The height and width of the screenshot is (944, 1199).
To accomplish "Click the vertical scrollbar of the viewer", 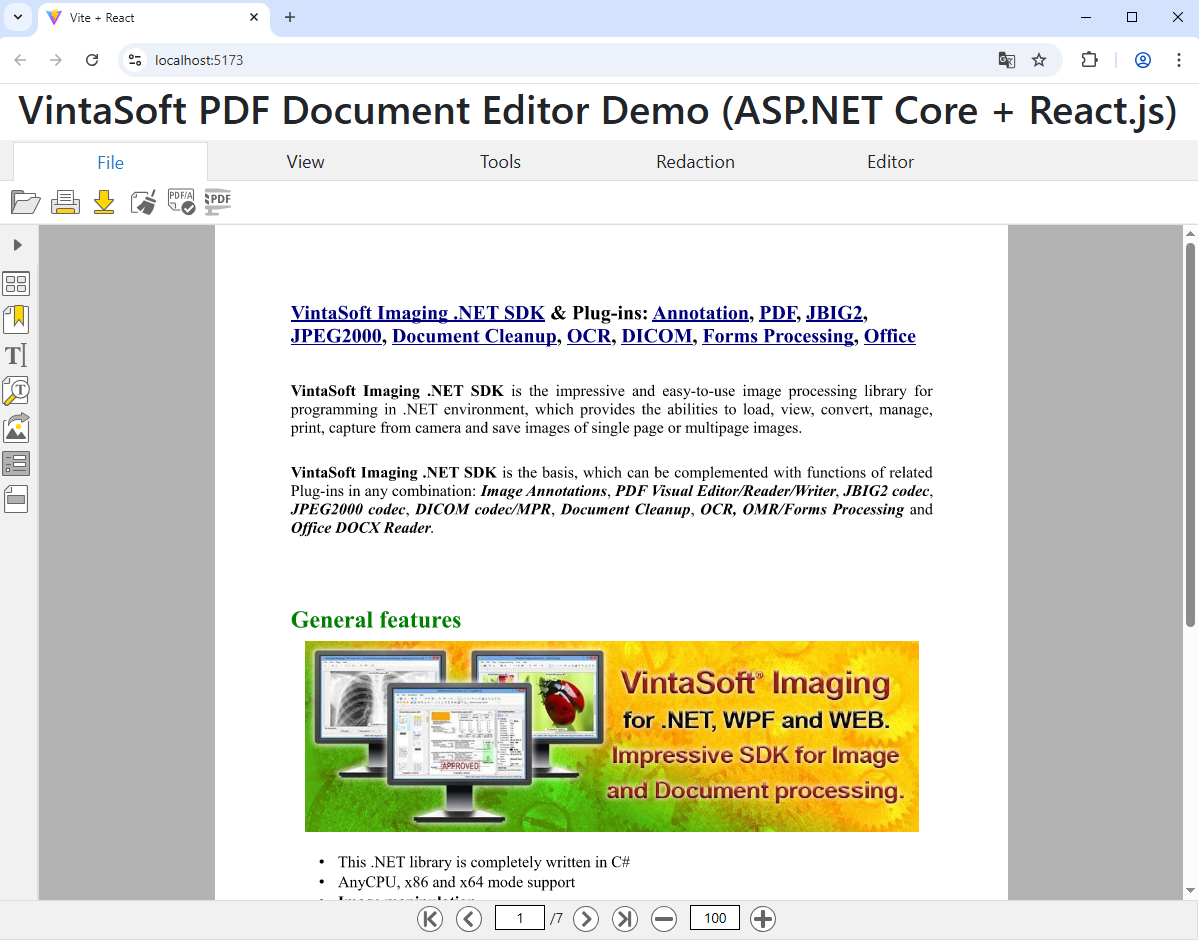I will (1190, 435).
